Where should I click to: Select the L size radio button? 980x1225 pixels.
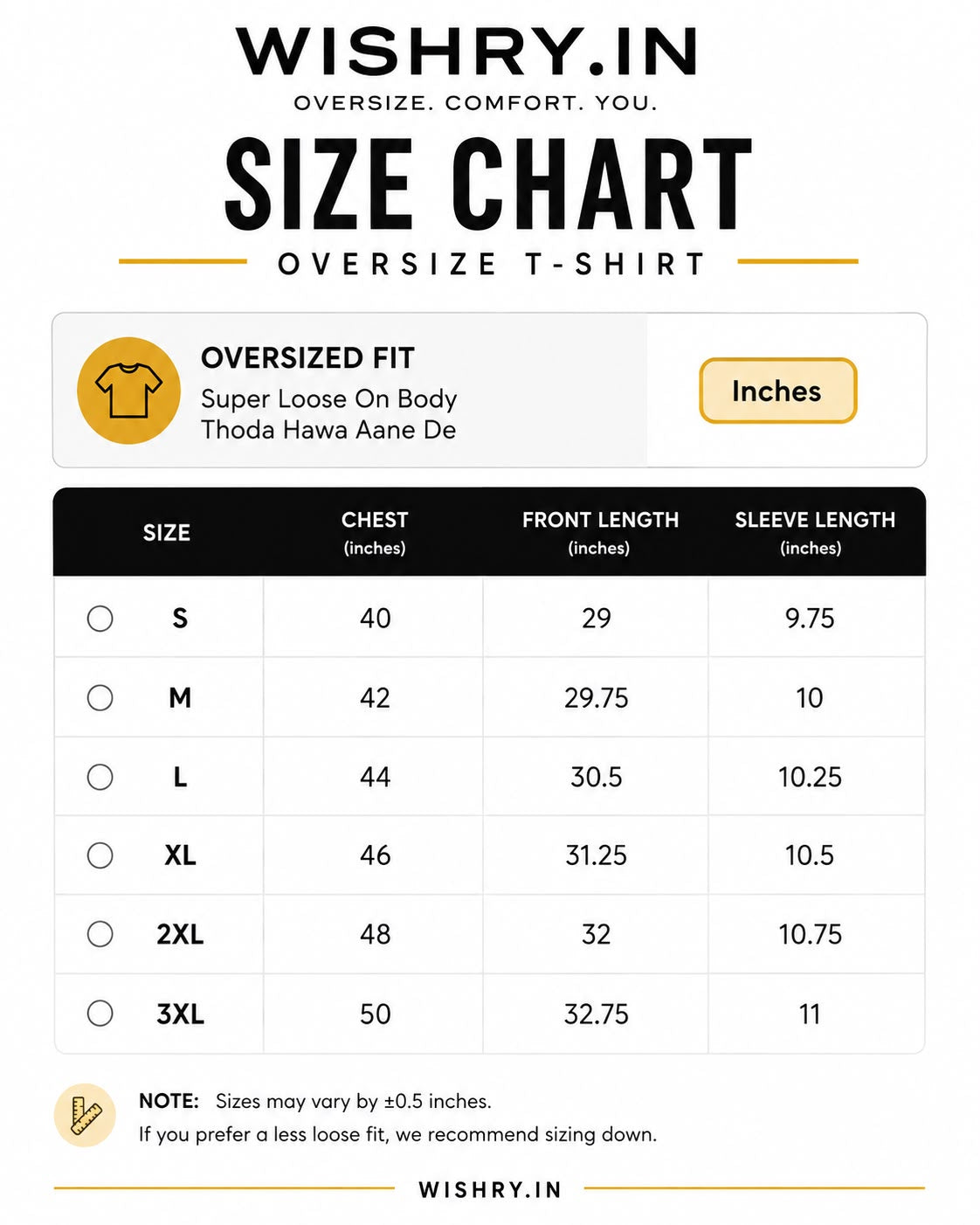point(100,777)
